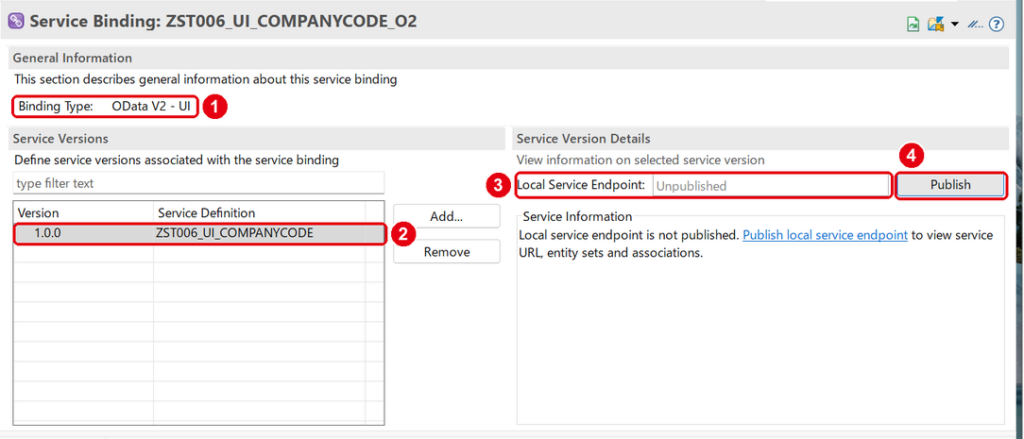
Task: Click the folder-with-key icon in header toolbar
Action: click(936, 25)
